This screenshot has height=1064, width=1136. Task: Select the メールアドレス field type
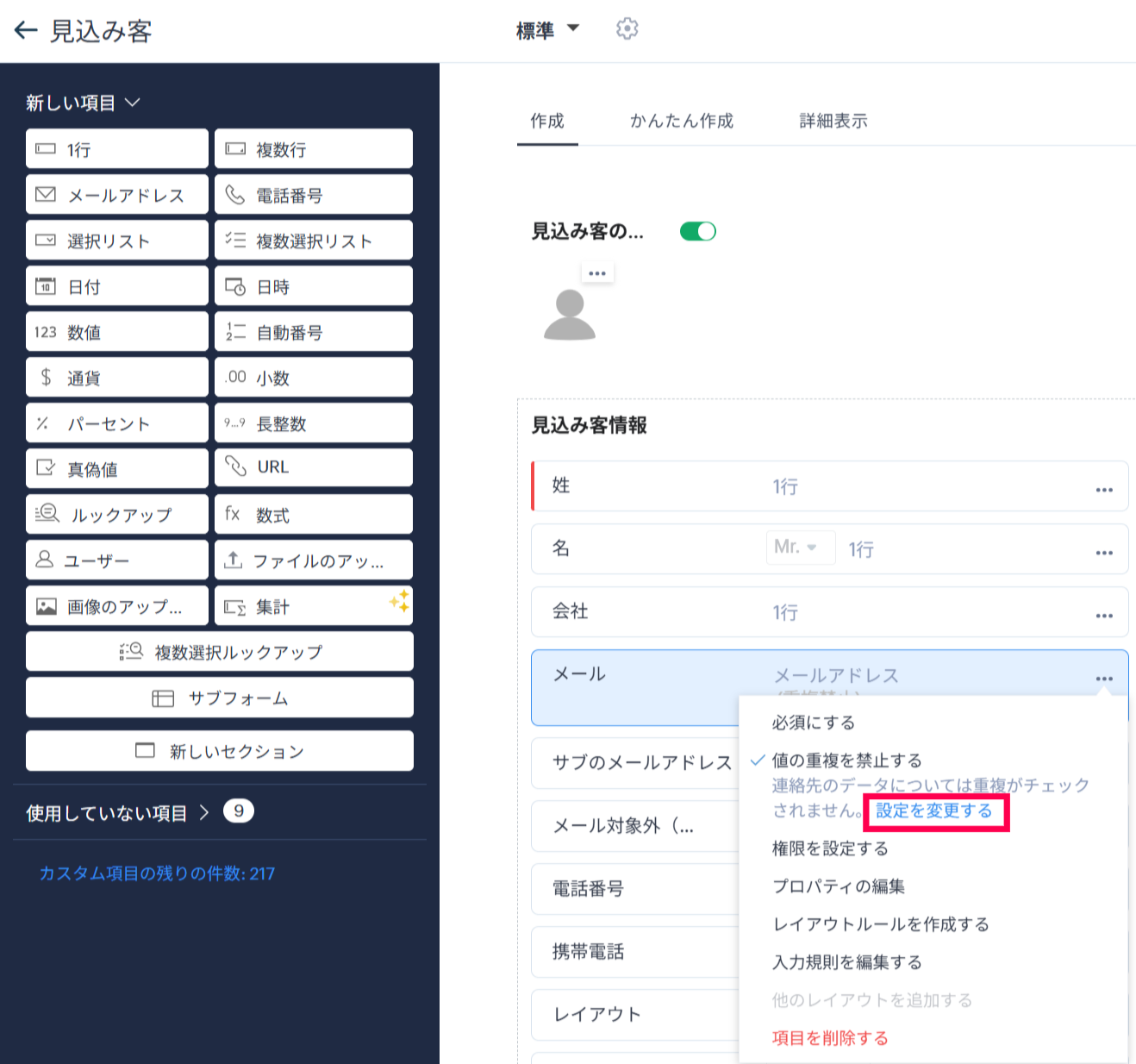click(x=117, y=195)
